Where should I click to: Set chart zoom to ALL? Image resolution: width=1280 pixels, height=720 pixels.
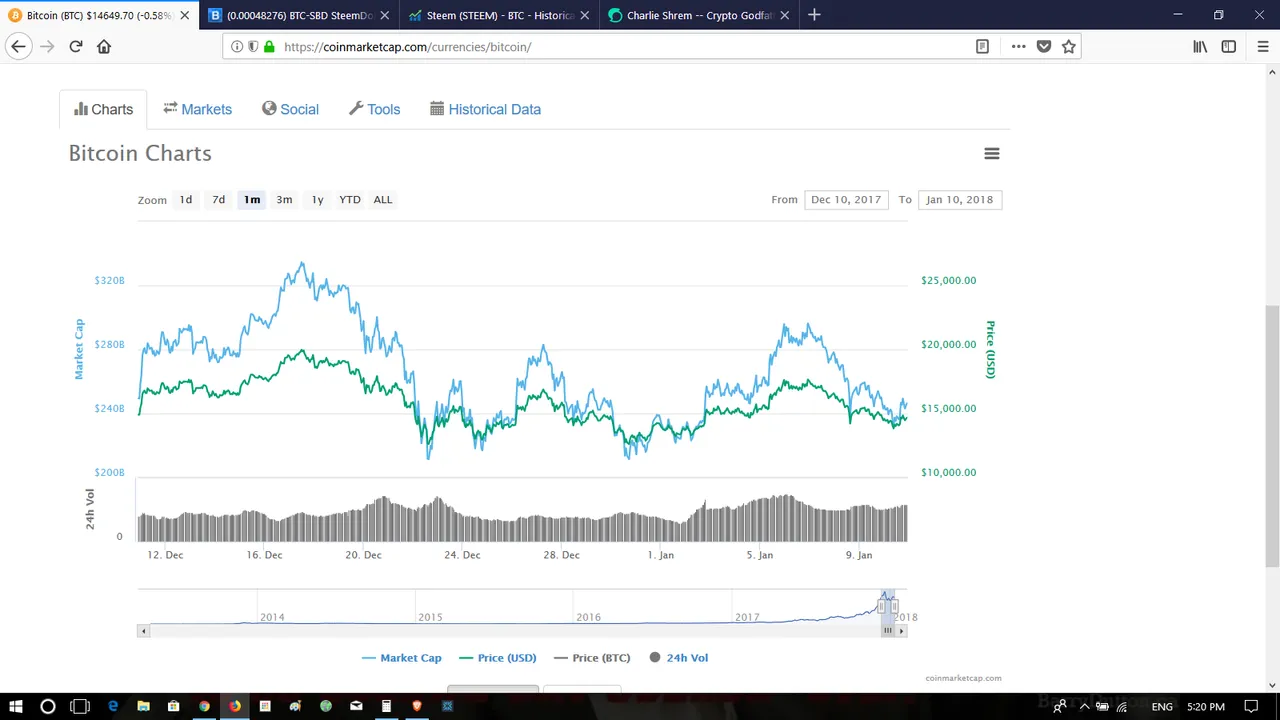point(383,199)
